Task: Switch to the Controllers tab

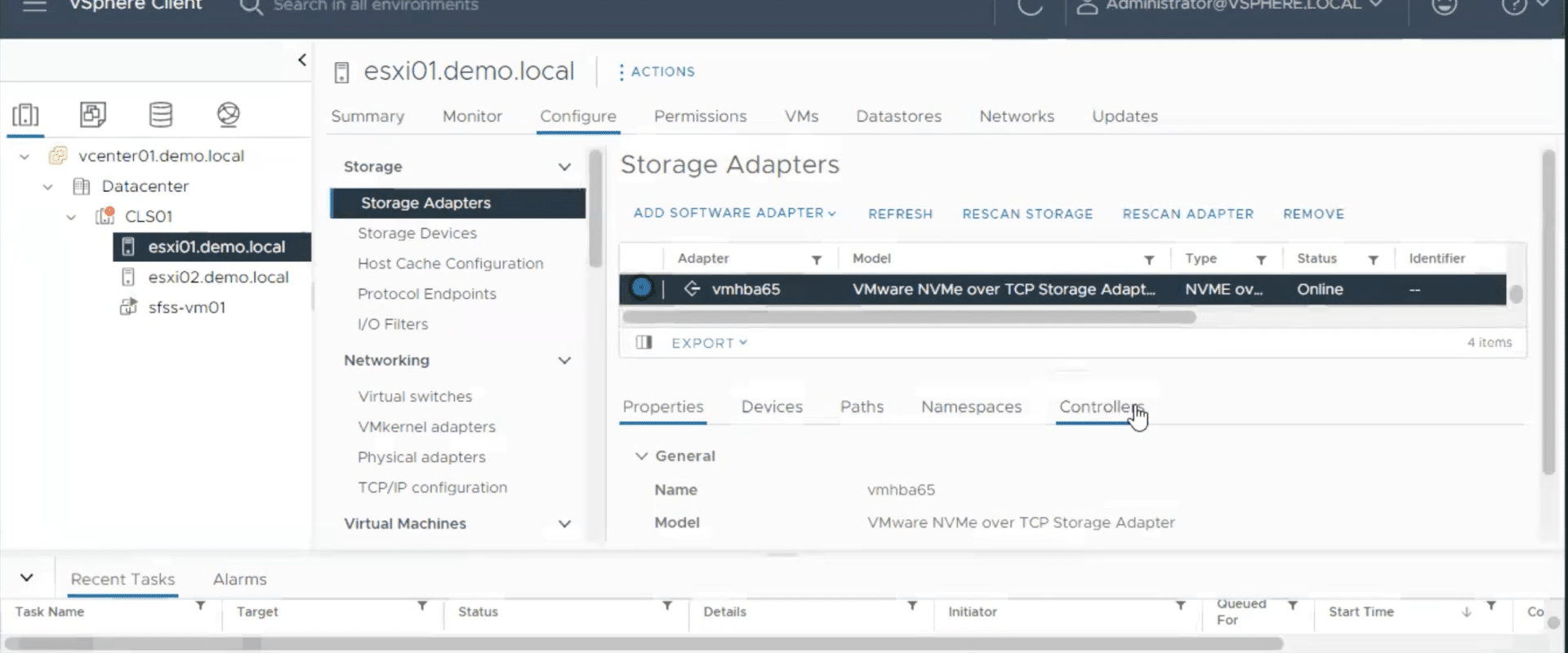Action: 1101,406
